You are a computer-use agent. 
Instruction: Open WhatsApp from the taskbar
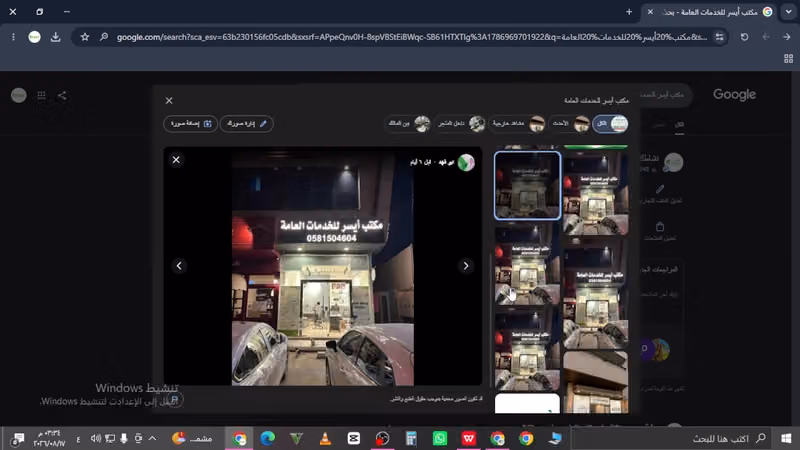coord(440,438)
